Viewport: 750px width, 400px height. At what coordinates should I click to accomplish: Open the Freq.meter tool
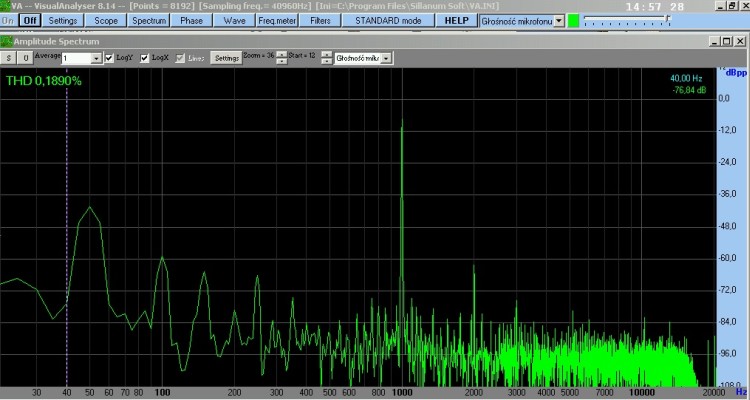coord(277,21)
